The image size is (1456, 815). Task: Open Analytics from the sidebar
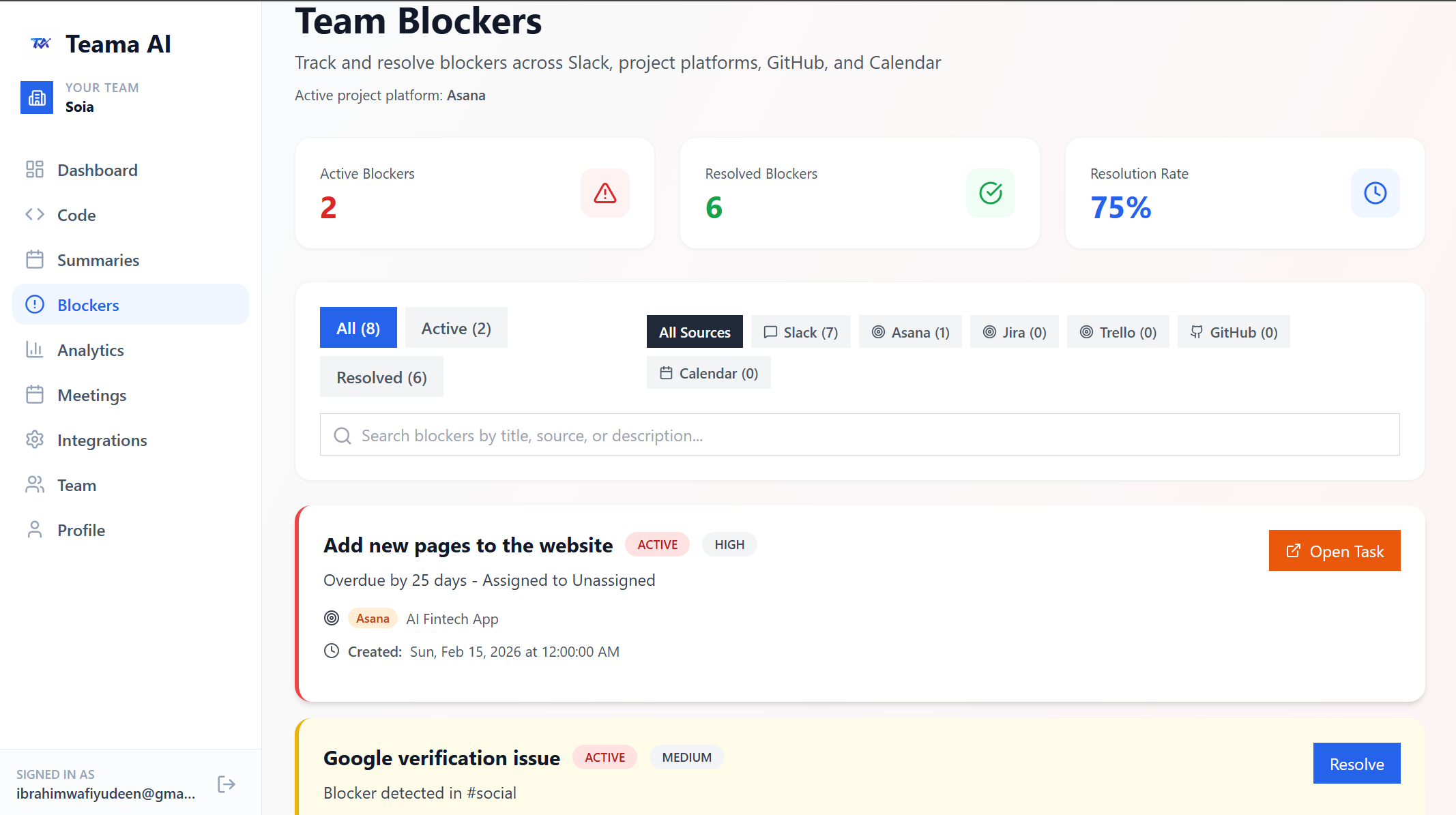coord(90,351)
